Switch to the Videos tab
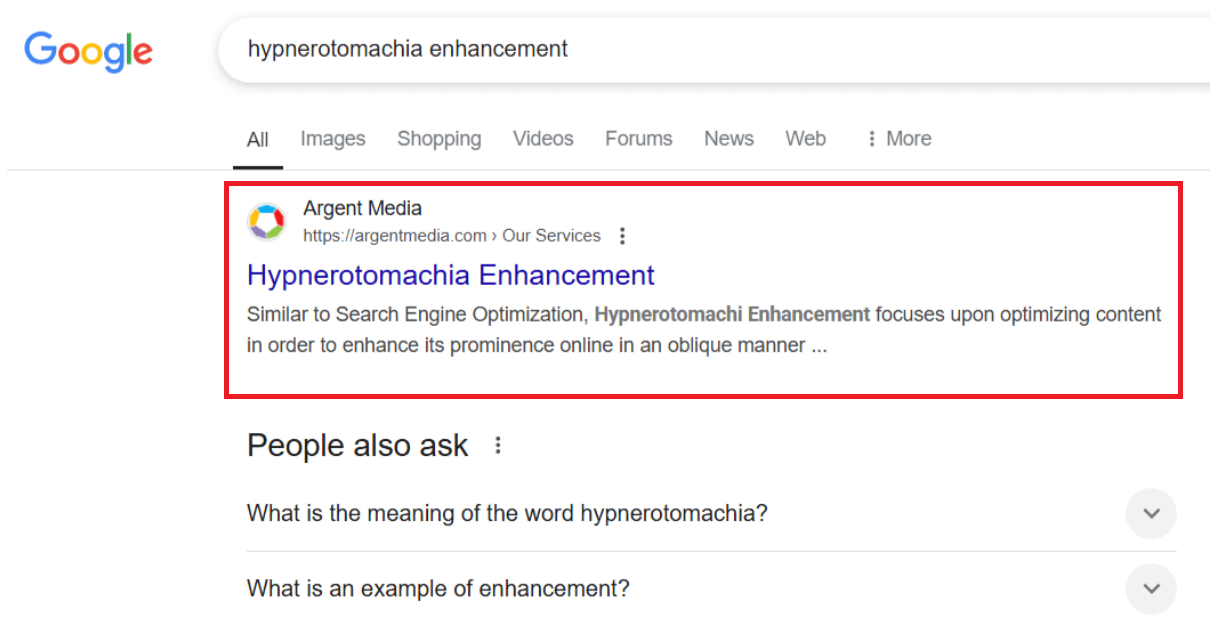 543,139
